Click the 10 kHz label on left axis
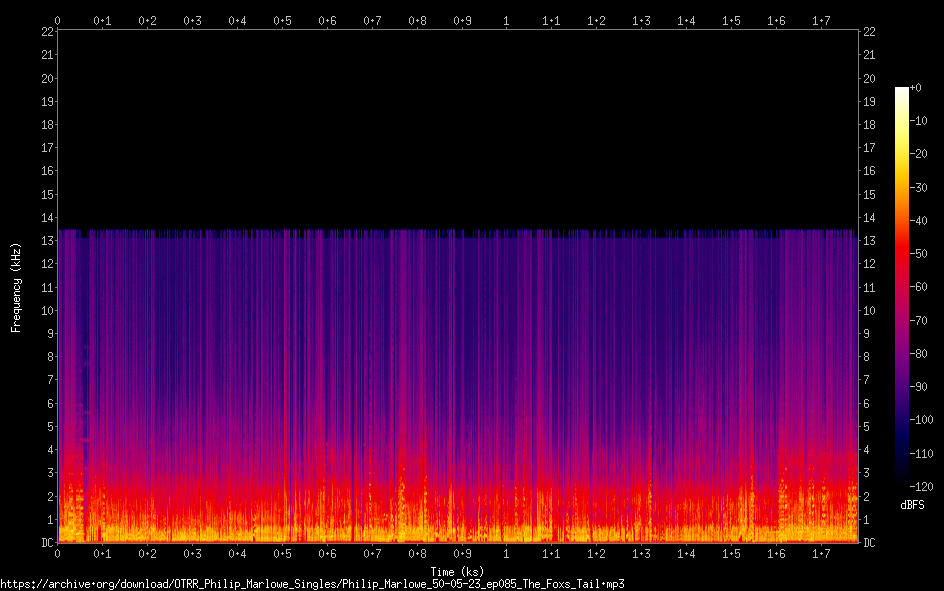Screen dimensions: 944x591 pos(46,311)
